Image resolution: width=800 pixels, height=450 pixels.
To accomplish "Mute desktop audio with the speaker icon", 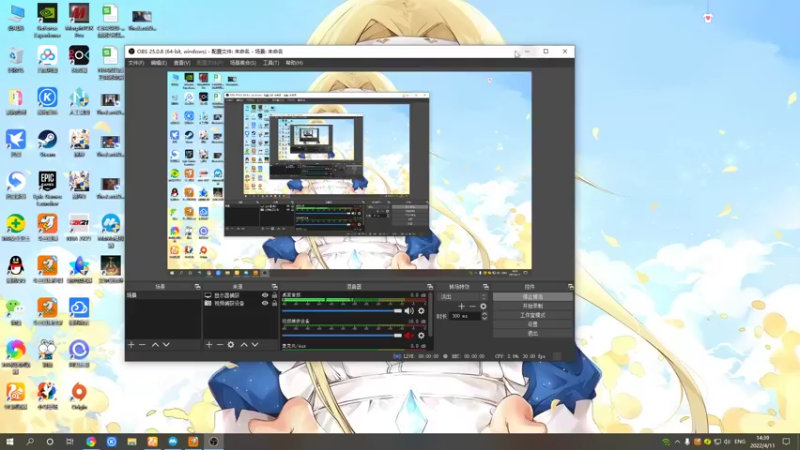I will [409, 311].
